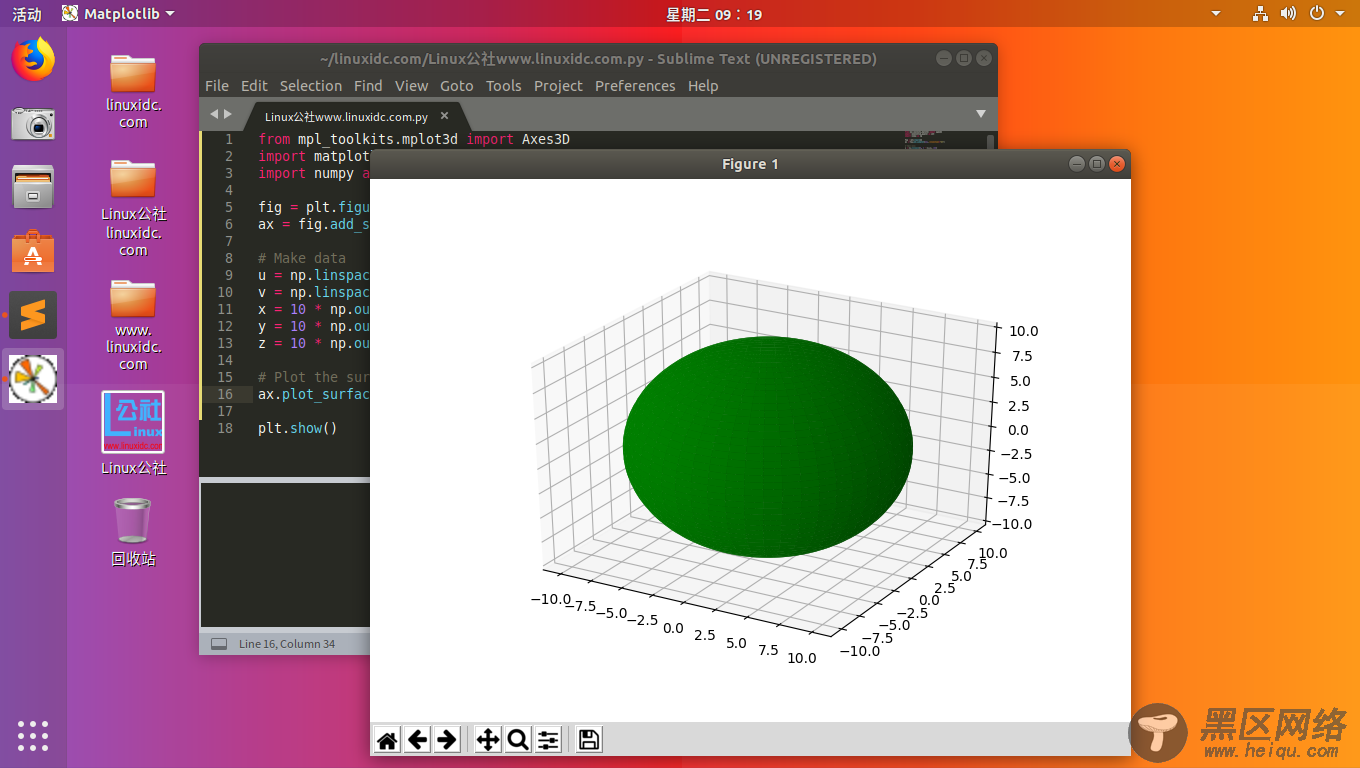This screenshot has width=1360, height=768.
Task: Open the input source dropdown arrow
Action: (x=1216, y=14)
